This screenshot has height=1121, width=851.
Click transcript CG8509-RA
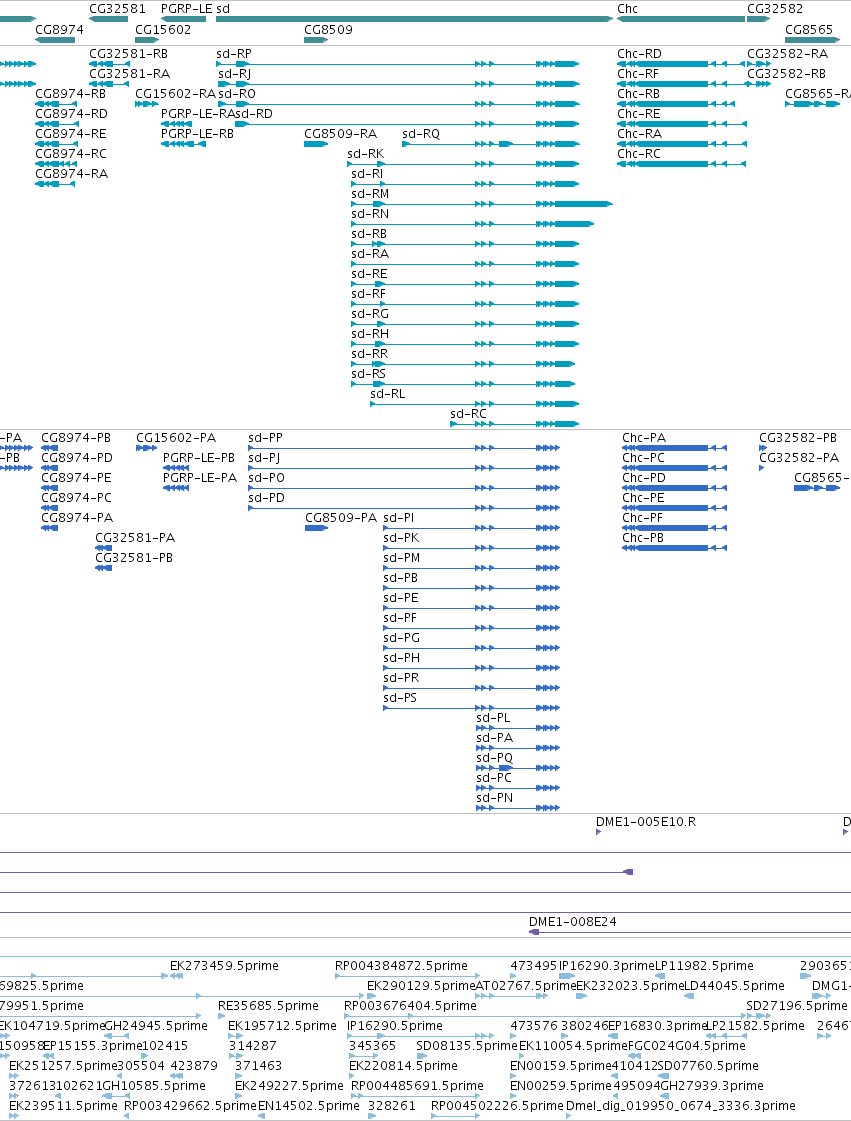[316, 144]
